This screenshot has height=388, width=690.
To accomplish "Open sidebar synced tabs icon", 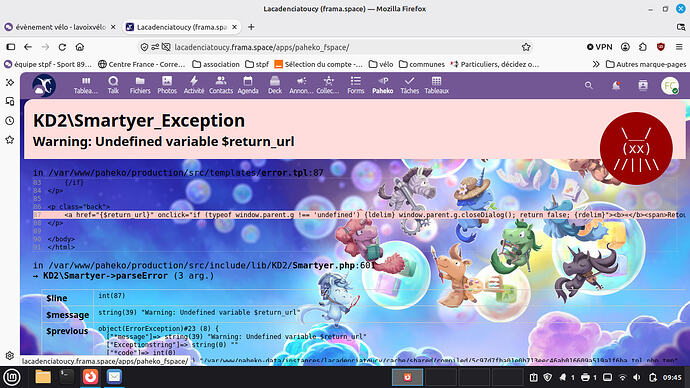I will (x=10, y=101).
